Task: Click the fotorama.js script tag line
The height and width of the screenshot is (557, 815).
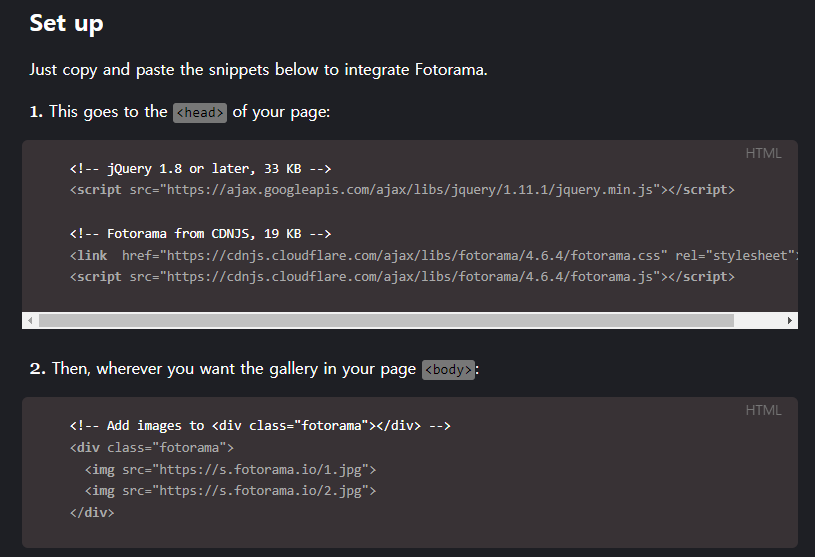Action: point(402,277)
